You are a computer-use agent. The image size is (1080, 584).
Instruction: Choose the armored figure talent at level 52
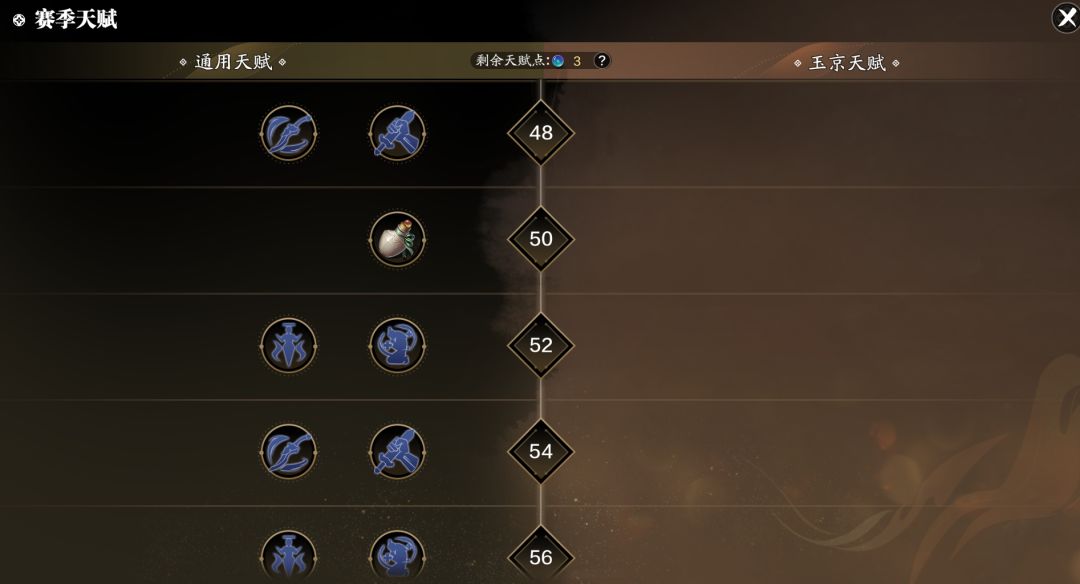[397, 345]
